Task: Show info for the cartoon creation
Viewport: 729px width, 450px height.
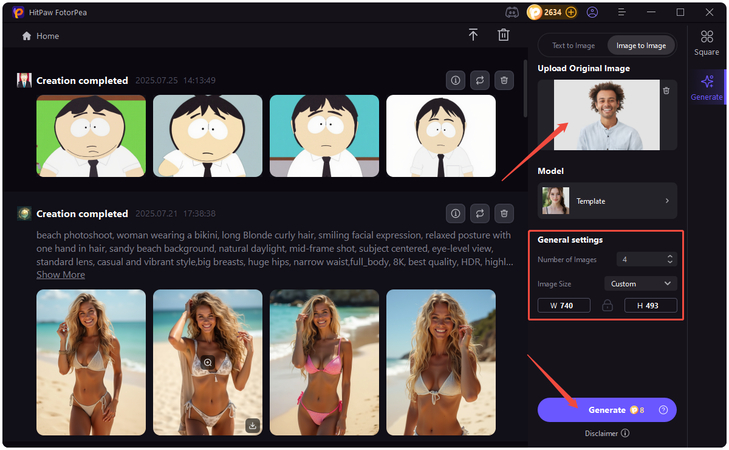Action: click(455, 80)
